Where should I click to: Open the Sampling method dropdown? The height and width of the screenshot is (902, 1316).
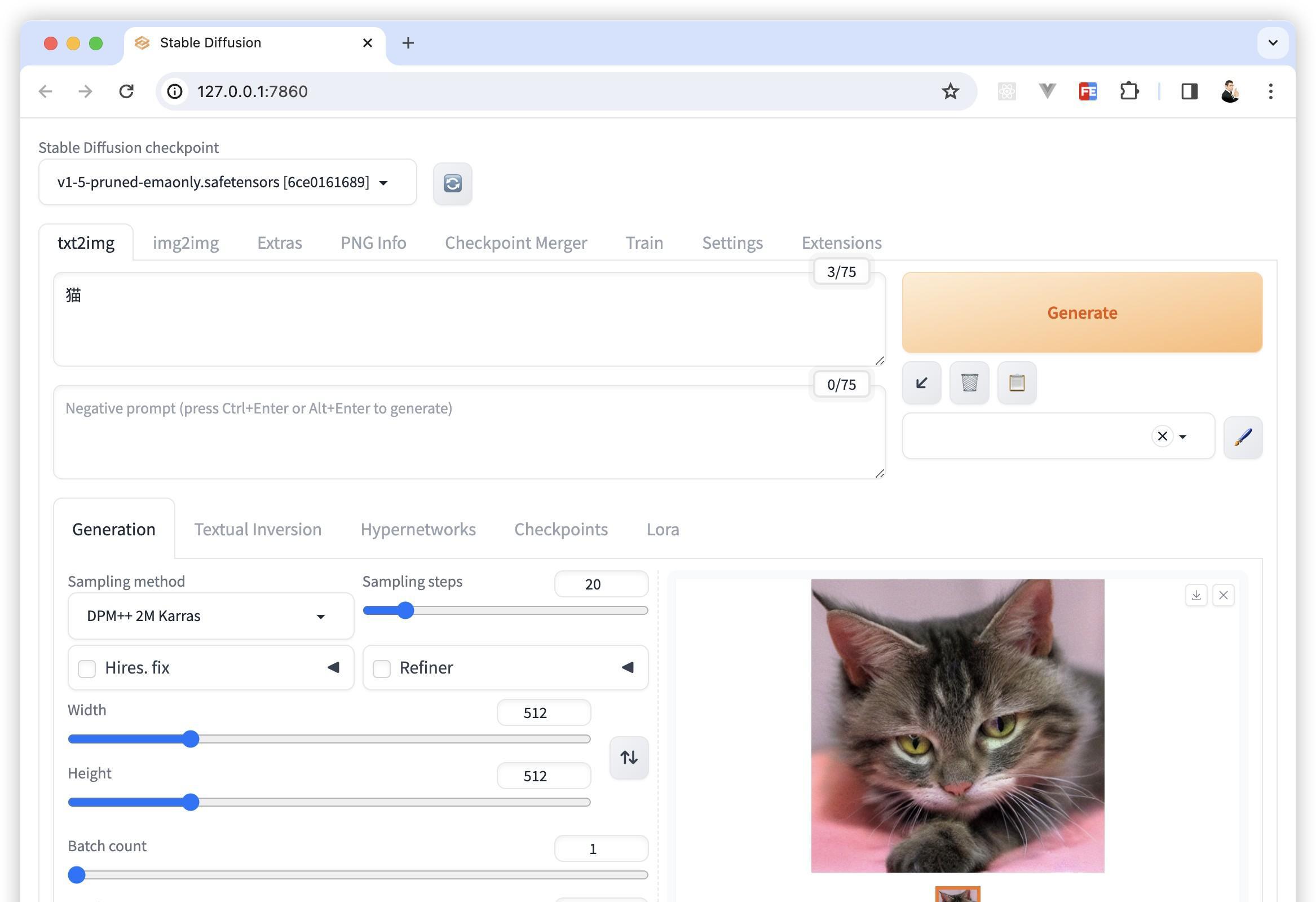coord(211,616)
